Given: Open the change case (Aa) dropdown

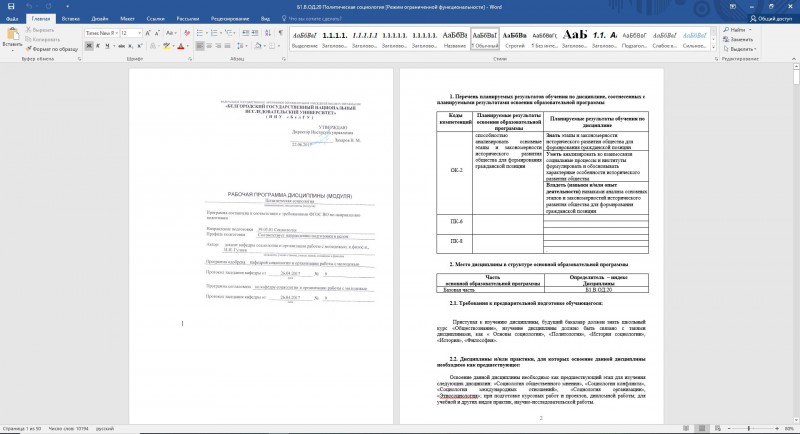Looking at the screenshot, I should coord(171,33).
